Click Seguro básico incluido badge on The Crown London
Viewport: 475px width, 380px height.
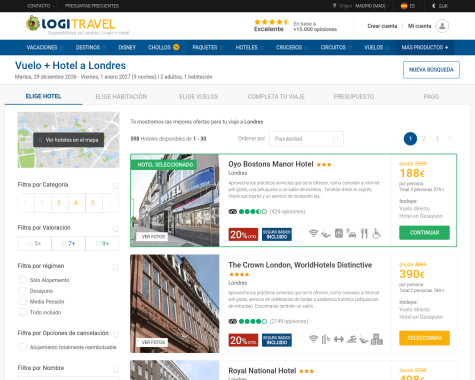tap(277, 340)
